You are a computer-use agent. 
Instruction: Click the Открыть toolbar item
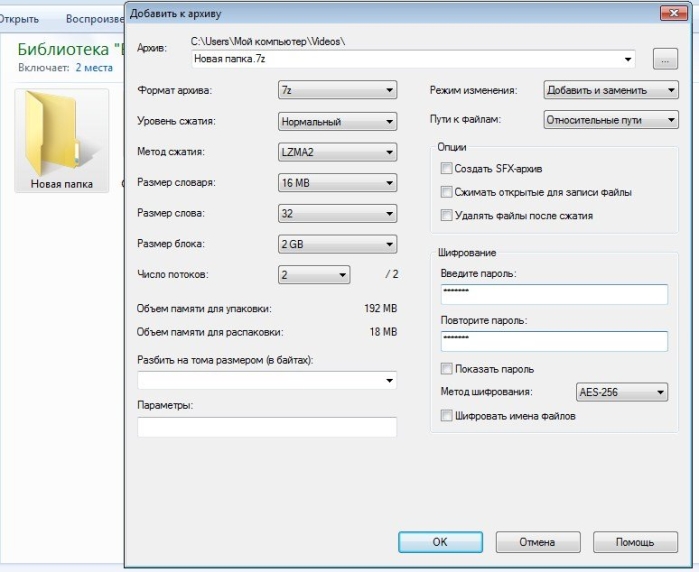[x=19, y=19]
